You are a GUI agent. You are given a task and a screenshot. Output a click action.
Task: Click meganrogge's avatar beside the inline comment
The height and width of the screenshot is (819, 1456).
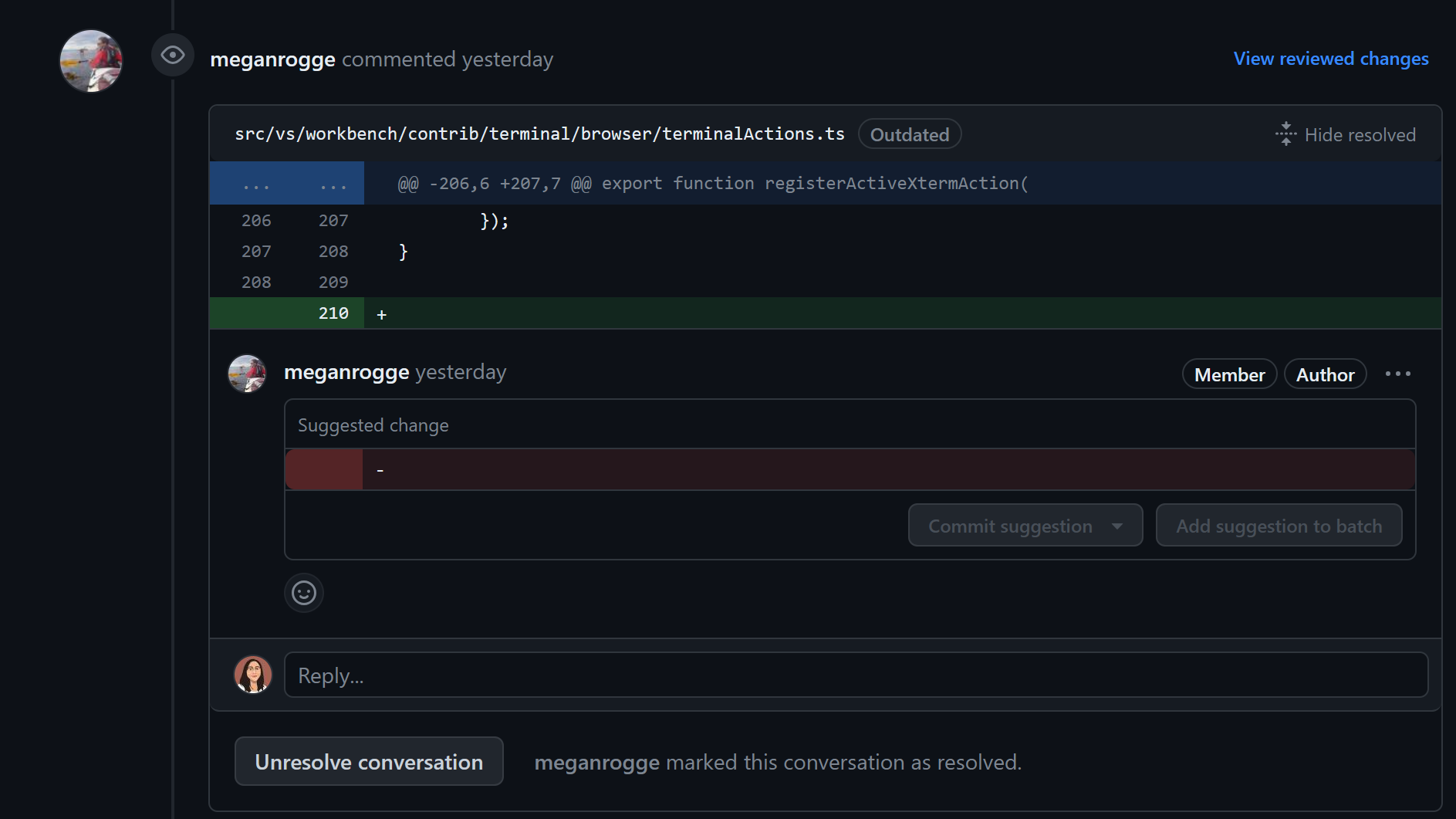tap(246, 374)
